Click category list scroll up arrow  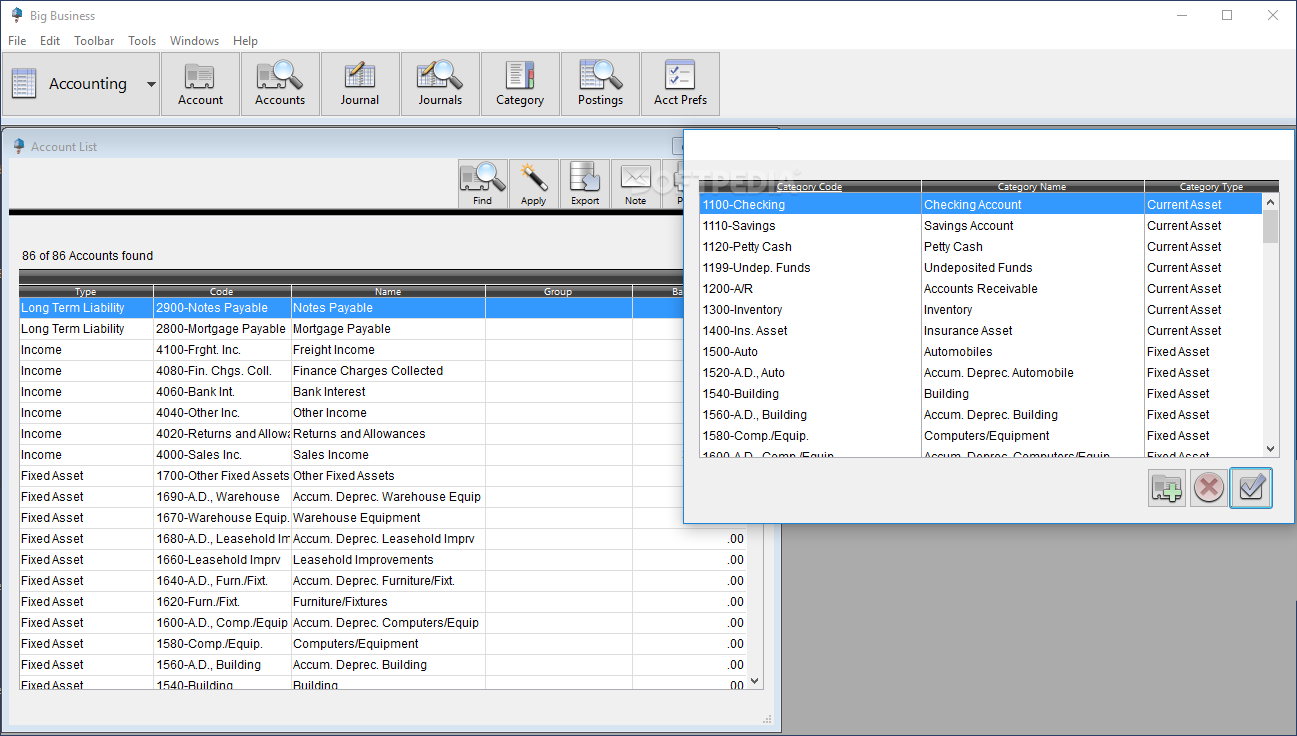point(1270,200)
